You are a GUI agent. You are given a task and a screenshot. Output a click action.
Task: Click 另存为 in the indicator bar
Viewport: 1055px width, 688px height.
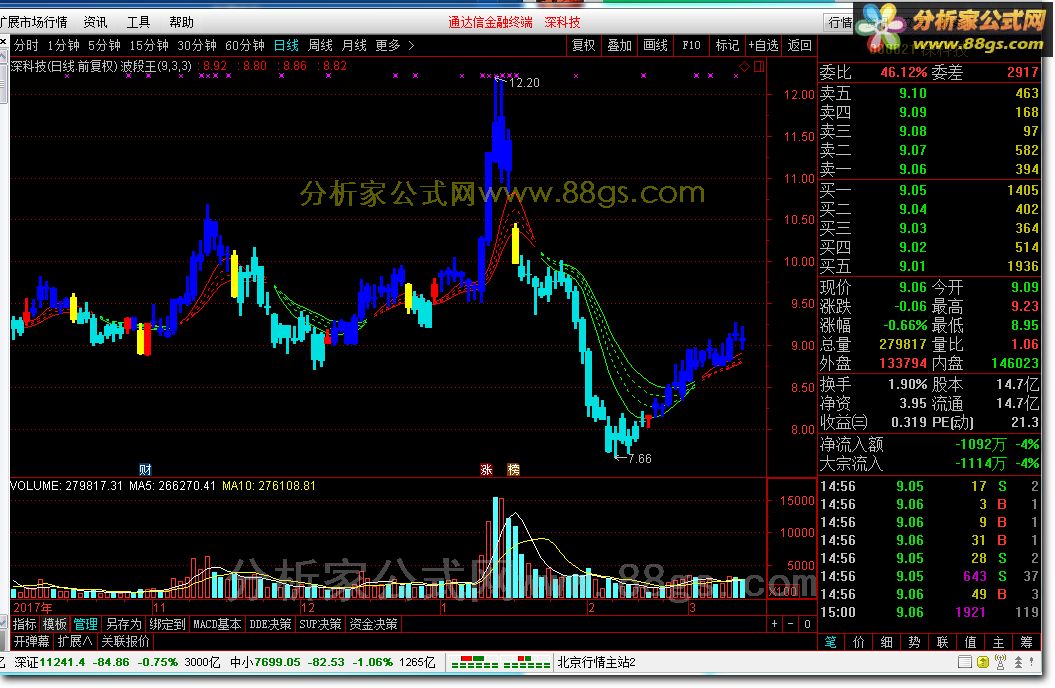coord(124,624)
